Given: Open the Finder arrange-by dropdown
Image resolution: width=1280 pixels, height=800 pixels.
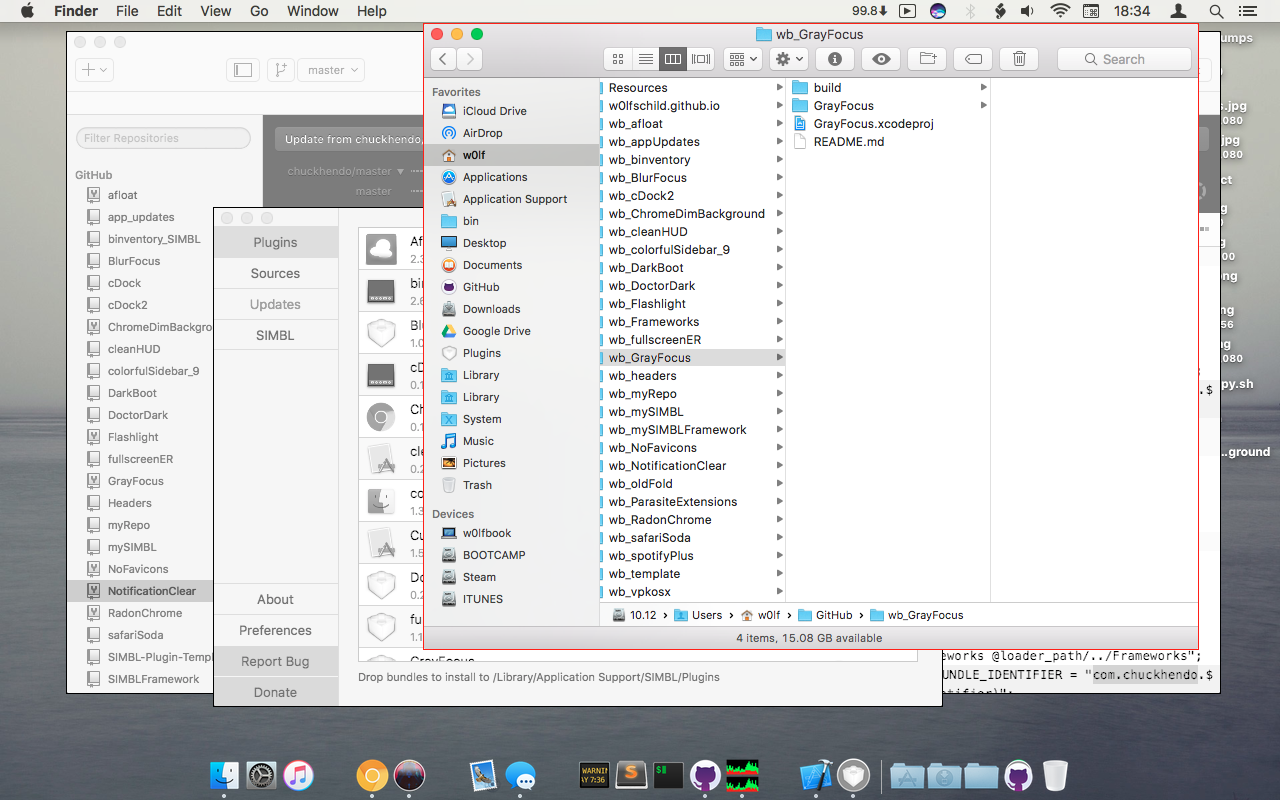Looking at the screenshot, I should pos(743,59).
